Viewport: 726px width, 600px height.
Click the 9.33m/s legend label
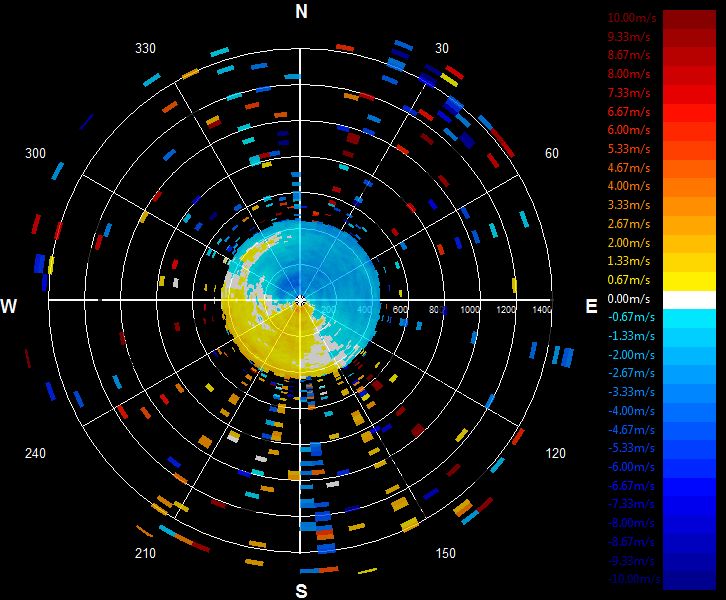(x=629, y=37)
